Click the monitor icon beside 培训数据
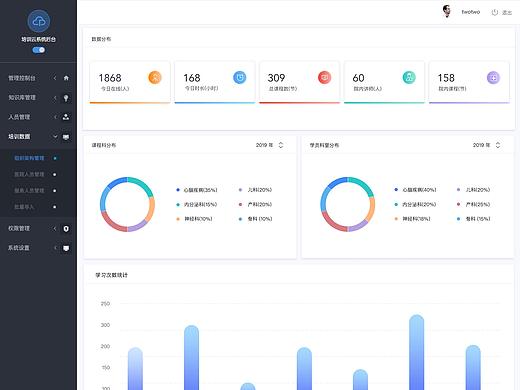The image size is (520, 390). coord(66,137)
